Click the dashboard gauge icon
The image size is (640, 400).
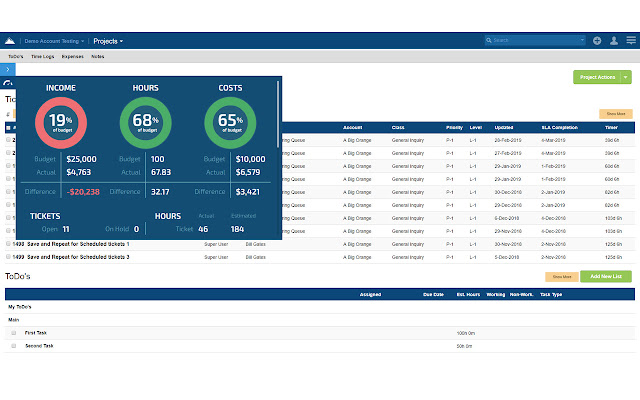[x=8, y=85]
